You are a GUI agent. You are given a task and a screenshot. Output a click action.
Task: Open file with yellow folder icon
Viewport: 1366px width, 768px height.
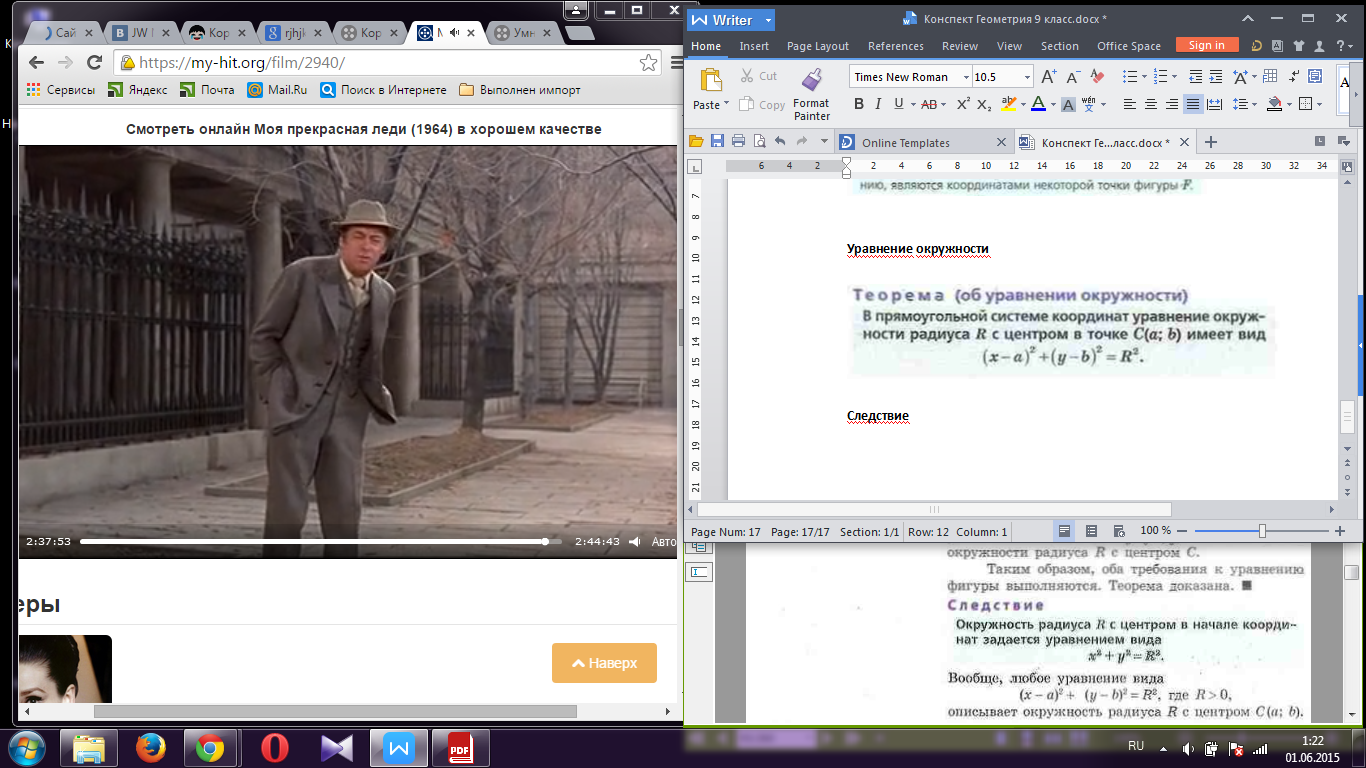click(698, 141)
